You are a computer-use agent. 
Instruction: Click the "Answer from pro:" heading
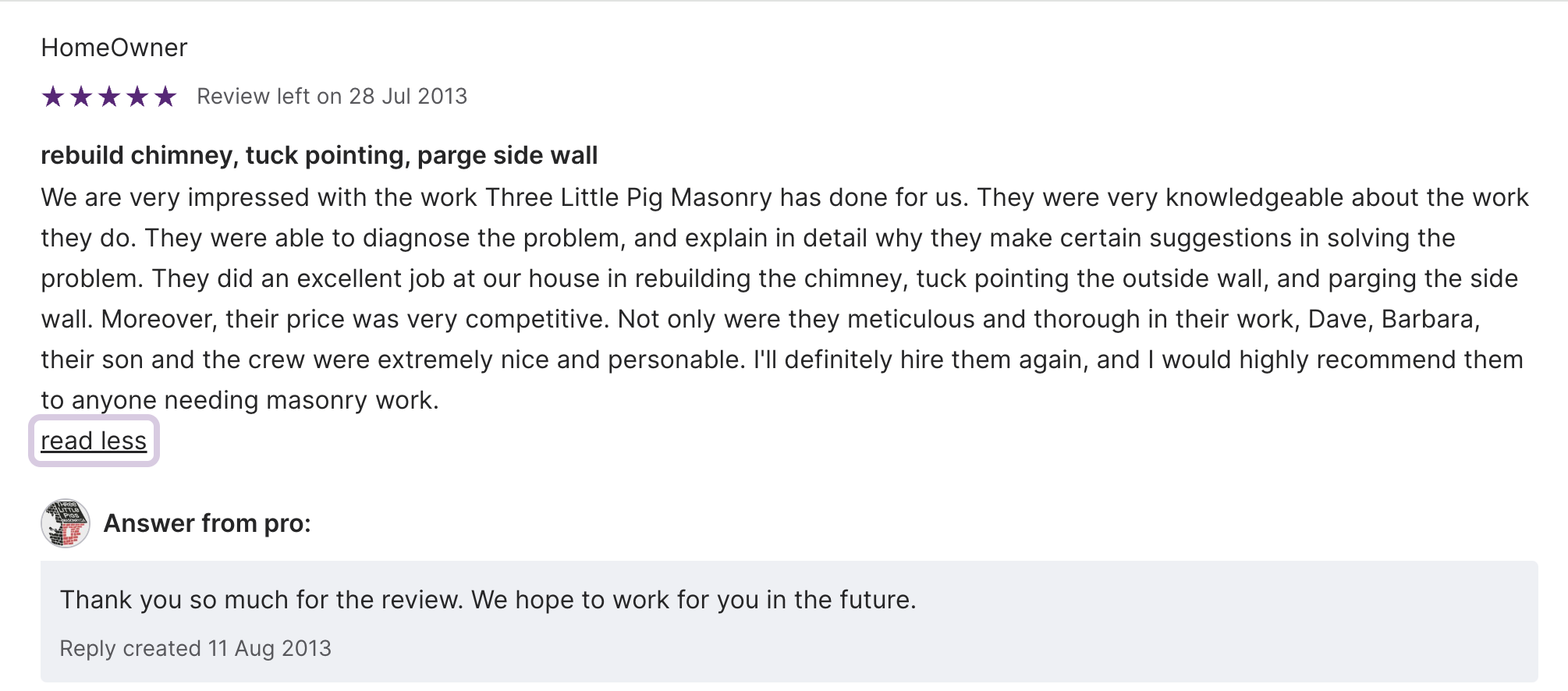tap(207, 523)
